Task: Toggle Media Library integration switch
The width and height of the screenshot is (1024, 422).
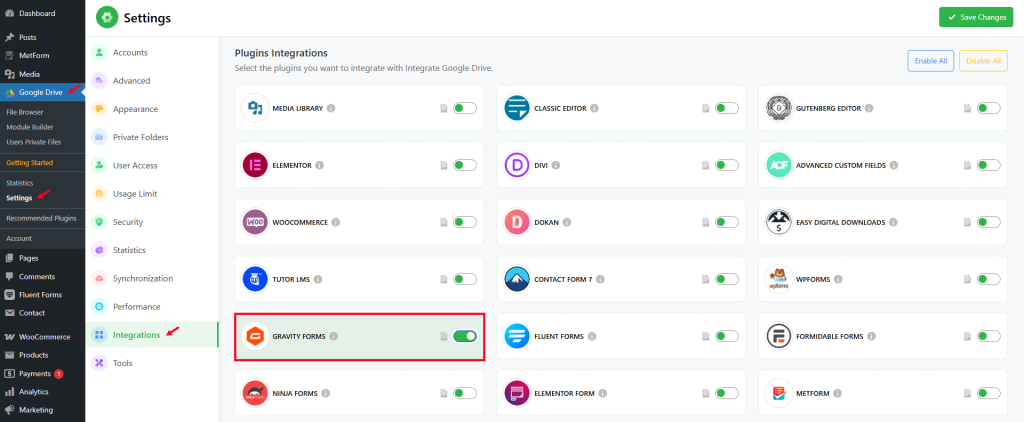Action: 465,108
